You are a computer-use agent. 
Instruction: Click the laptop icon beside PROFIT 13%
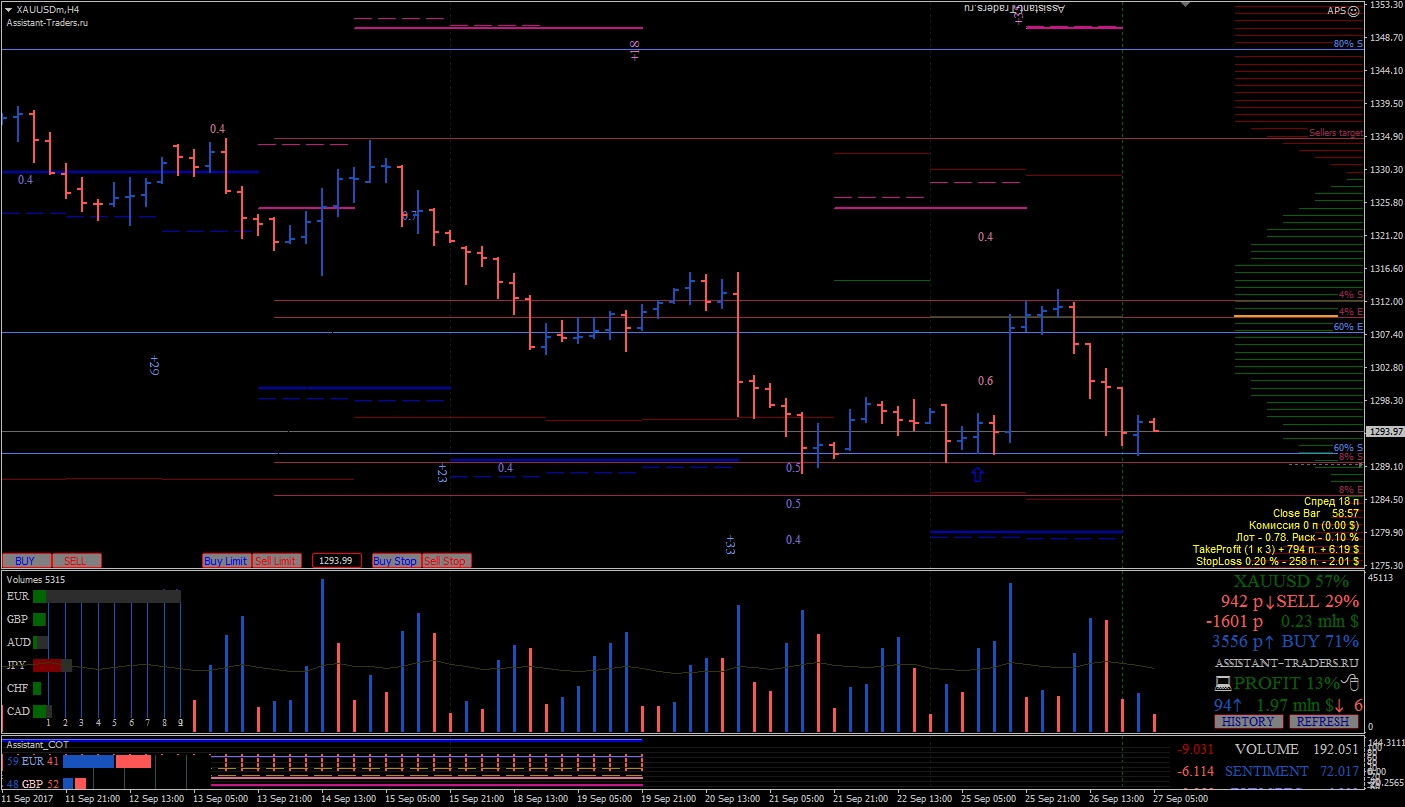coord(1221,684)
